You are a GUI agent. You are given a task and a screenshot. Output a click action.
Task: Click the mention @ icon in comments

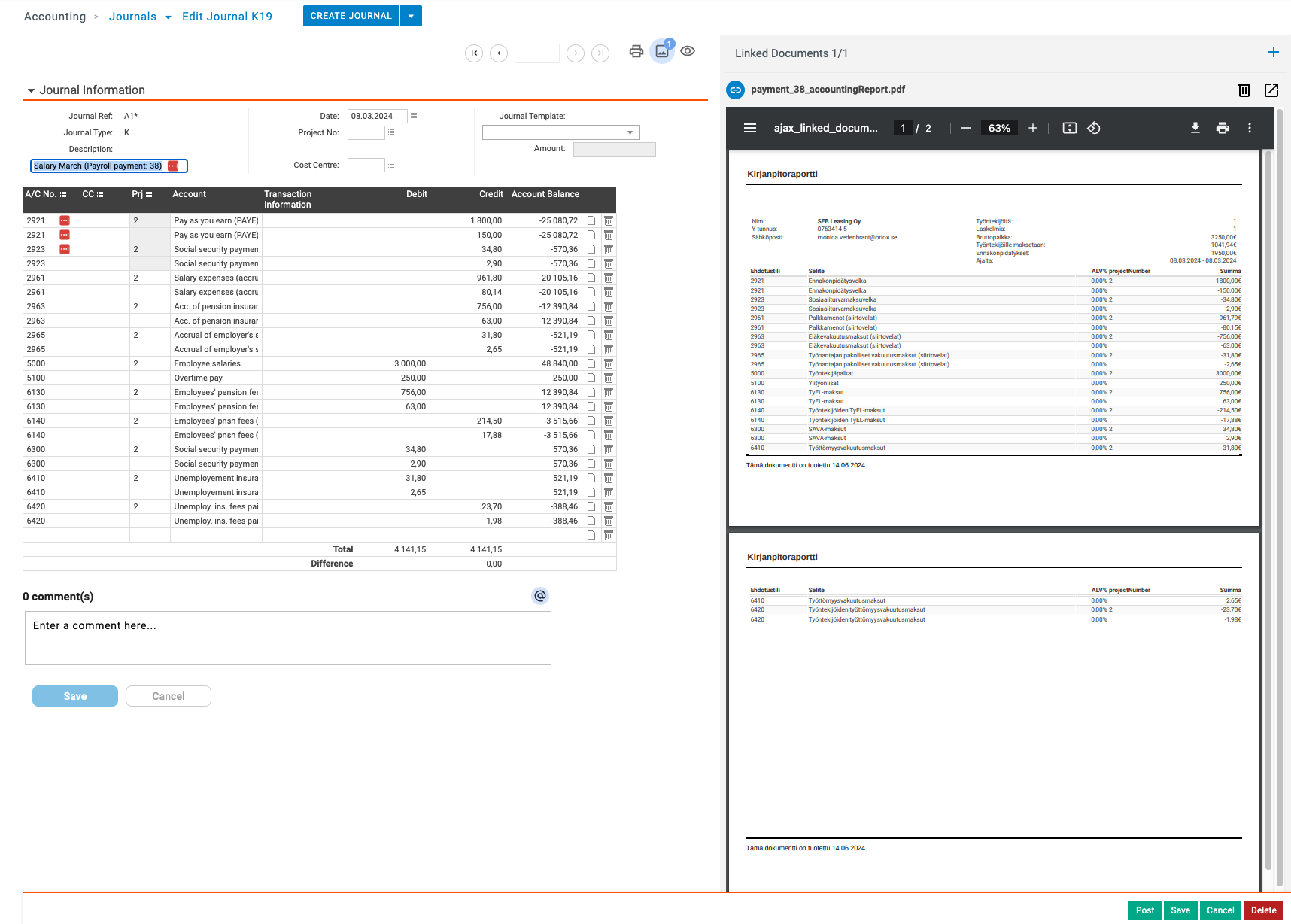point(539,596)
